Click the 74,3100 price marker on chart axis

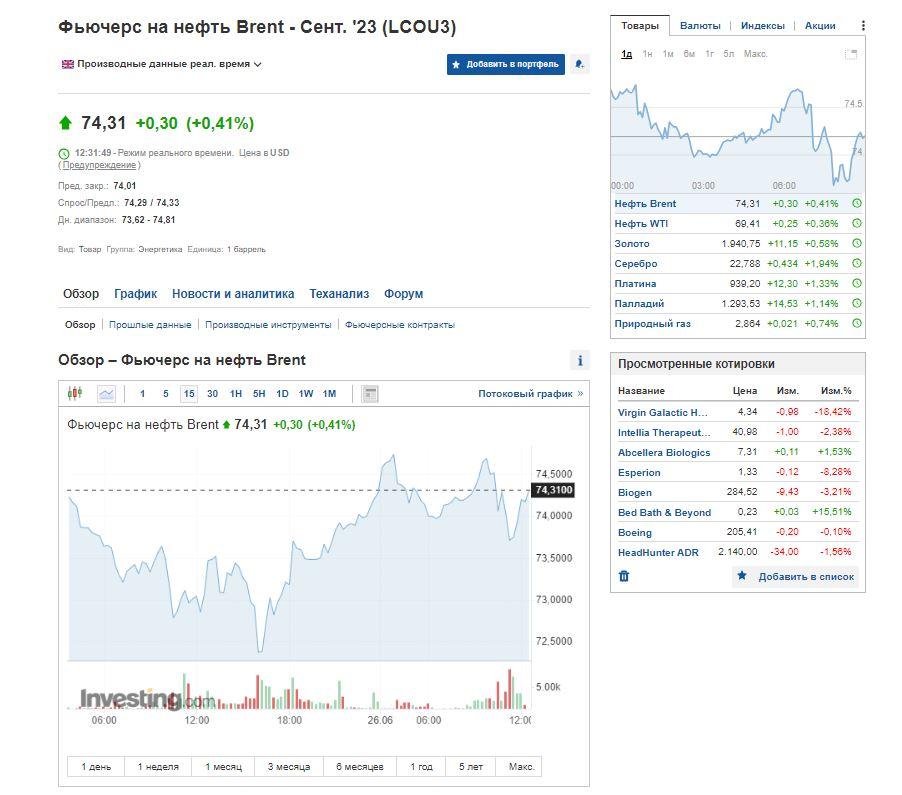[553, 490]
